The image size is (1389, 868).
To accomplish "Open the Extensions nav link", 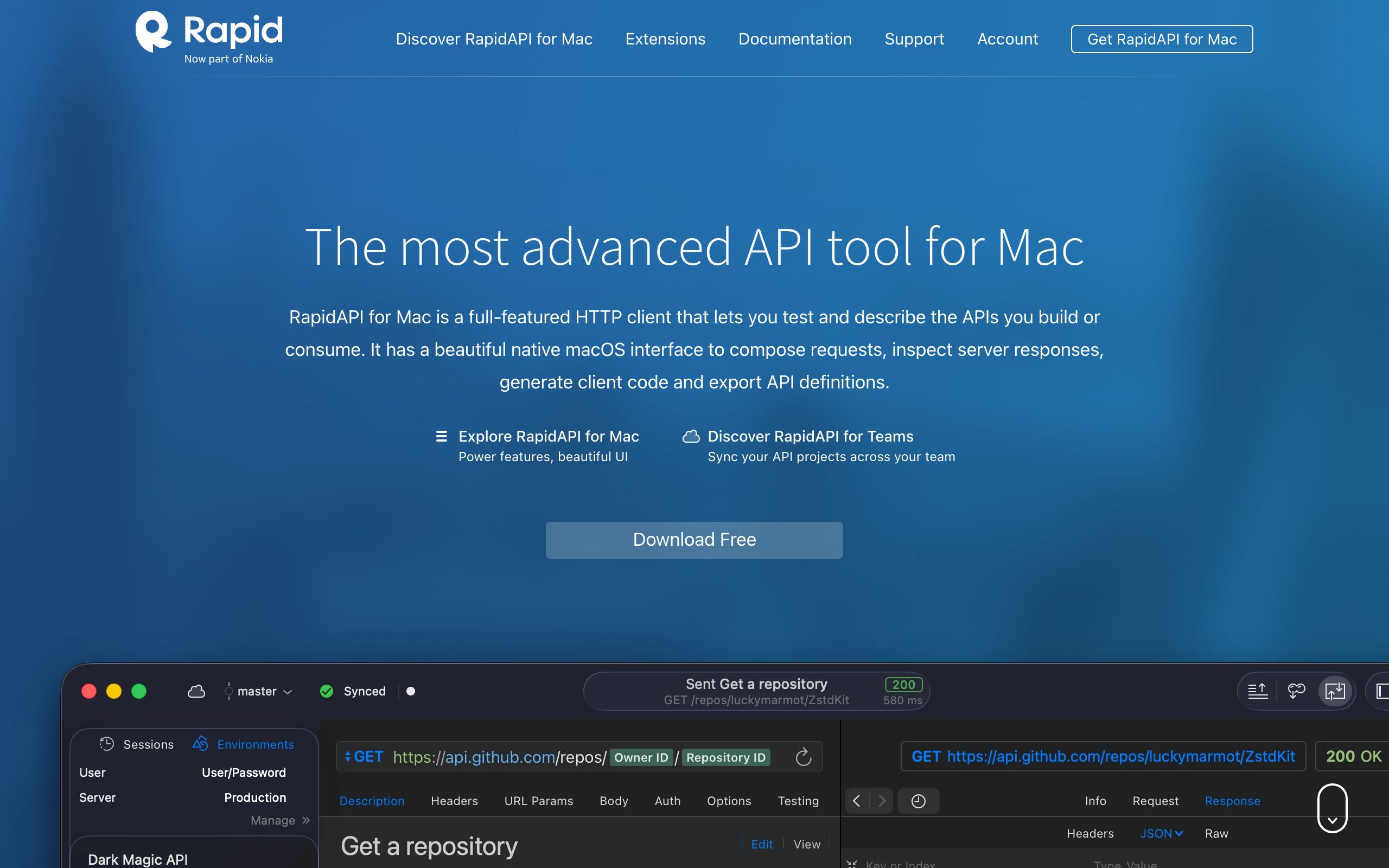I will click(x=665, y=39).
